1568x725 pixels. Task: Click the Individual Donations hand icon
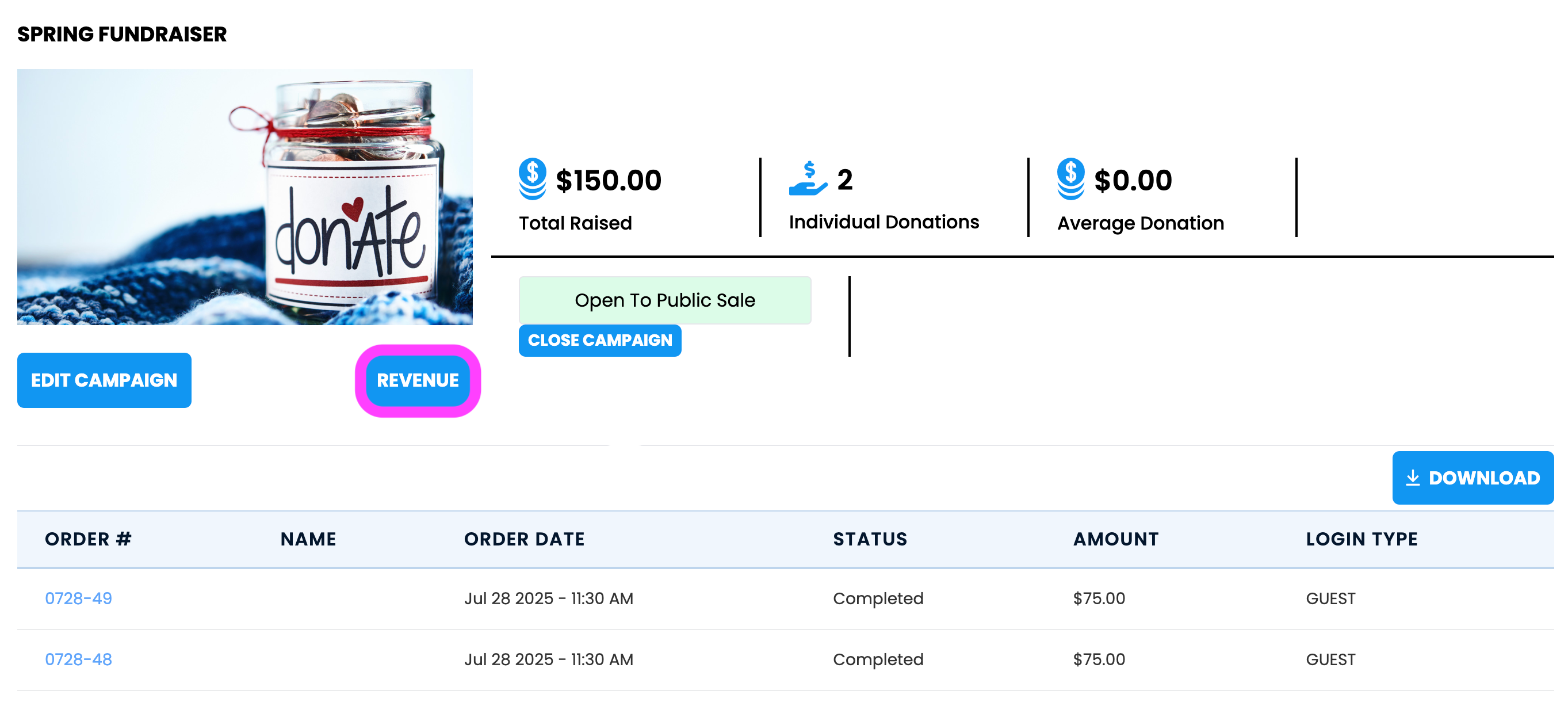[x=808, y=179]
